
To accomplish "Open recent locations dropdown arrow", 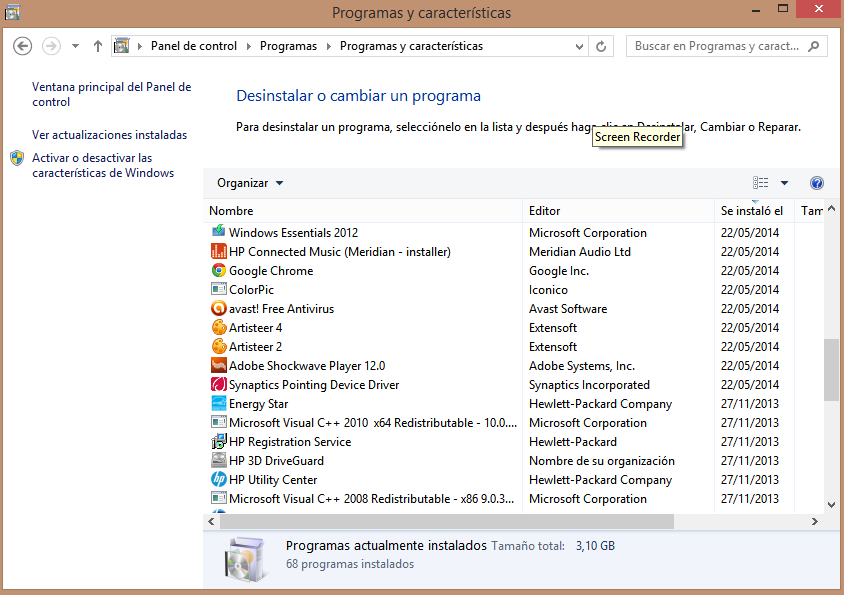I will tap(75, 46).
